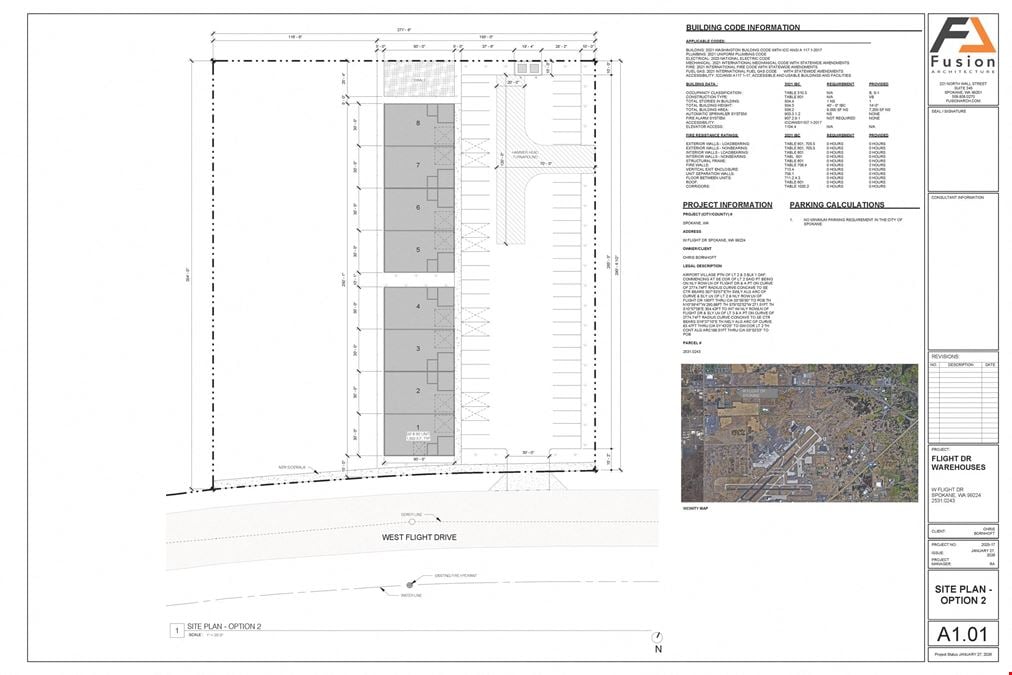Click the Fusion Architecture logo
Image resolution: width=1012 pixels, height=675 pixels.
coord(963,46)
